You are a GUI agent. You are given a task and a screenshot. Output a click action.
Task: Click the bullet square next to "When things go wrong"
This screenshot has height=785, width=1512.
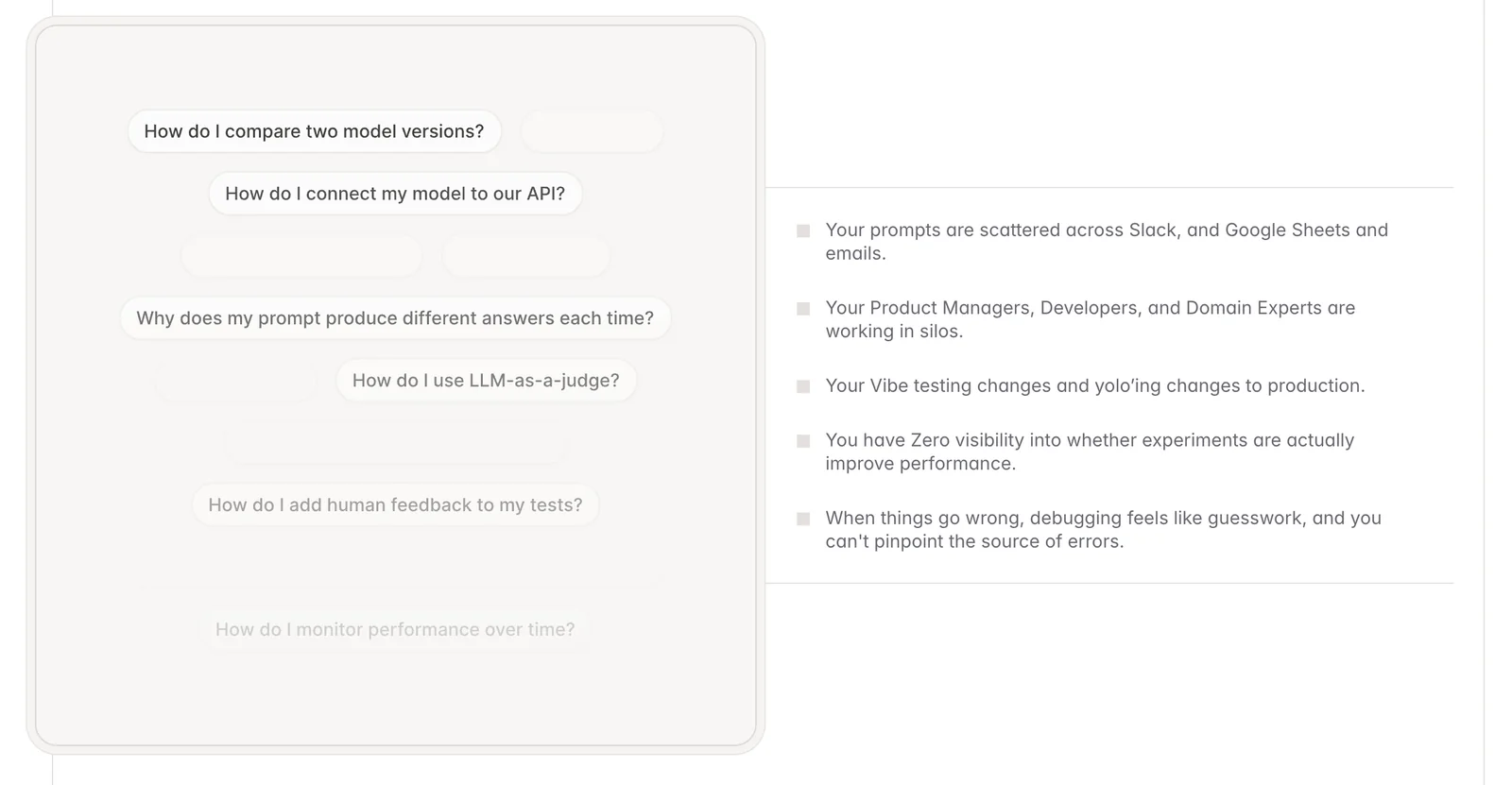803,519
